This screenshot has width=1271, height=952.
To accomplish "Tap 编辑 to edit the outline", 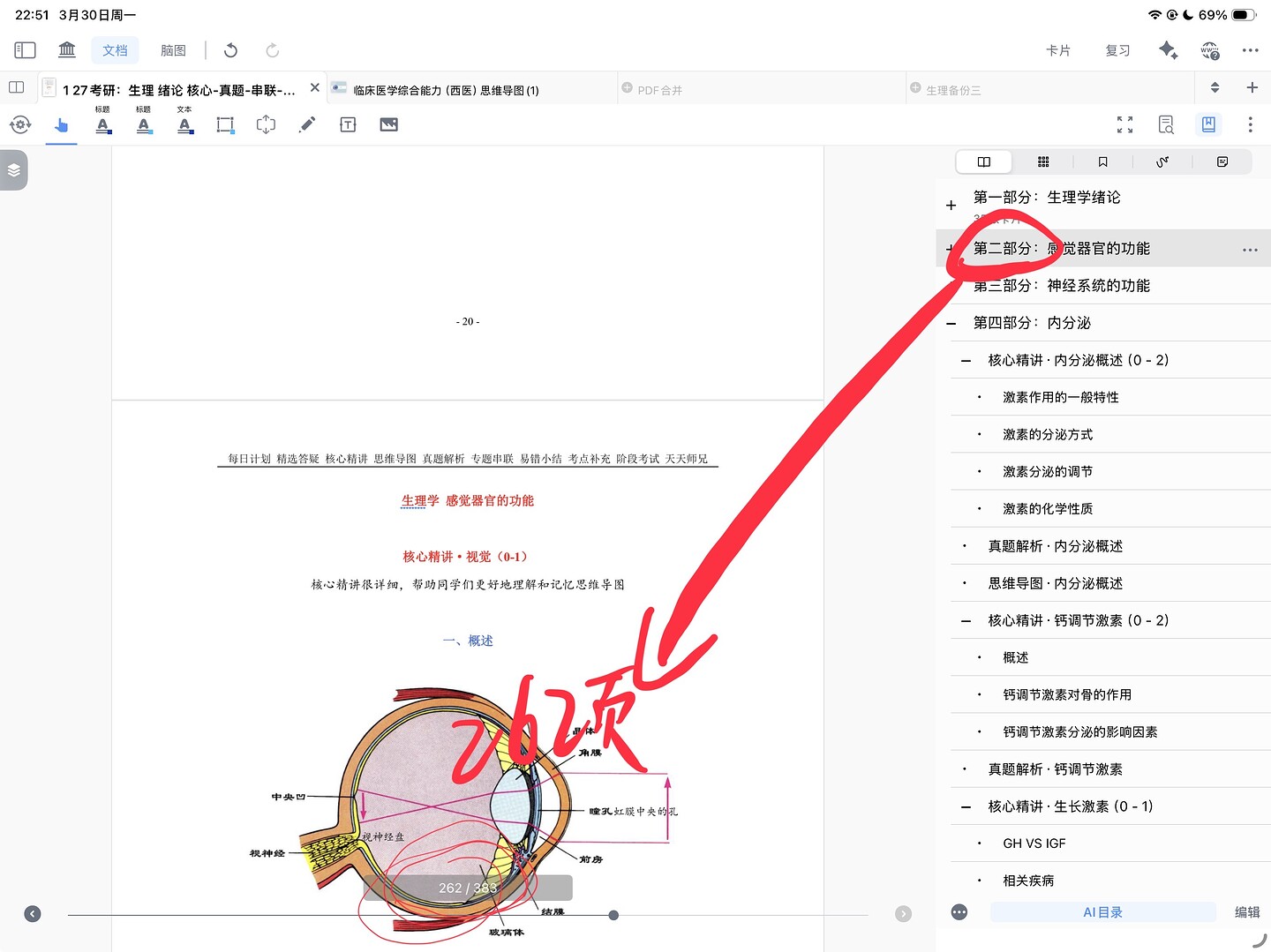I will tap(1246, 912).
